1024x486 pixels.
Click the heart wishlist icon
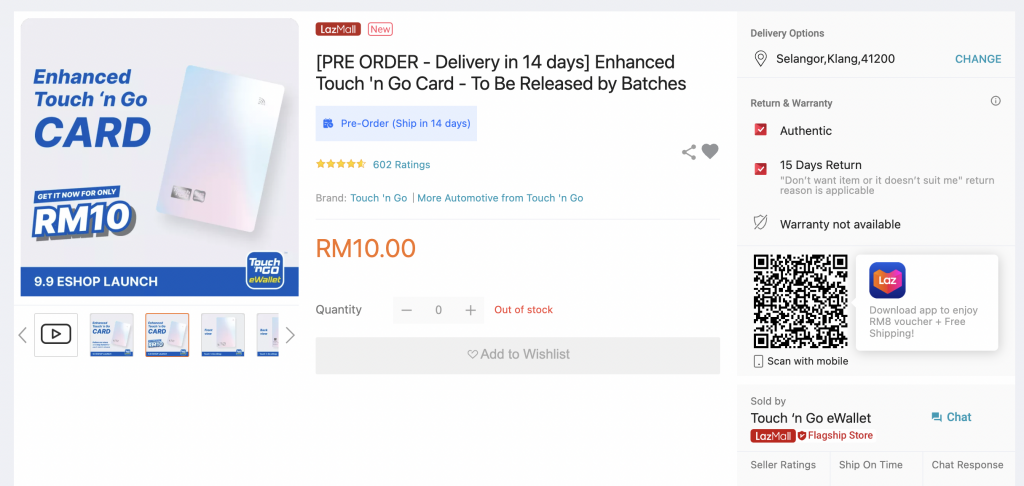[710, 152]
